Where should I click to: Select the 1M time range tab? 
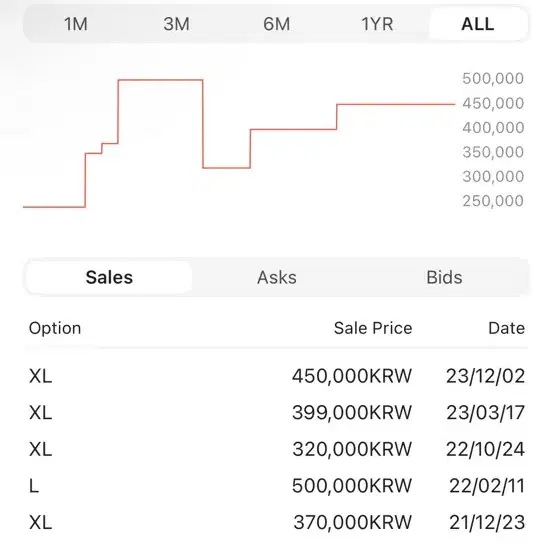(76, 24)
